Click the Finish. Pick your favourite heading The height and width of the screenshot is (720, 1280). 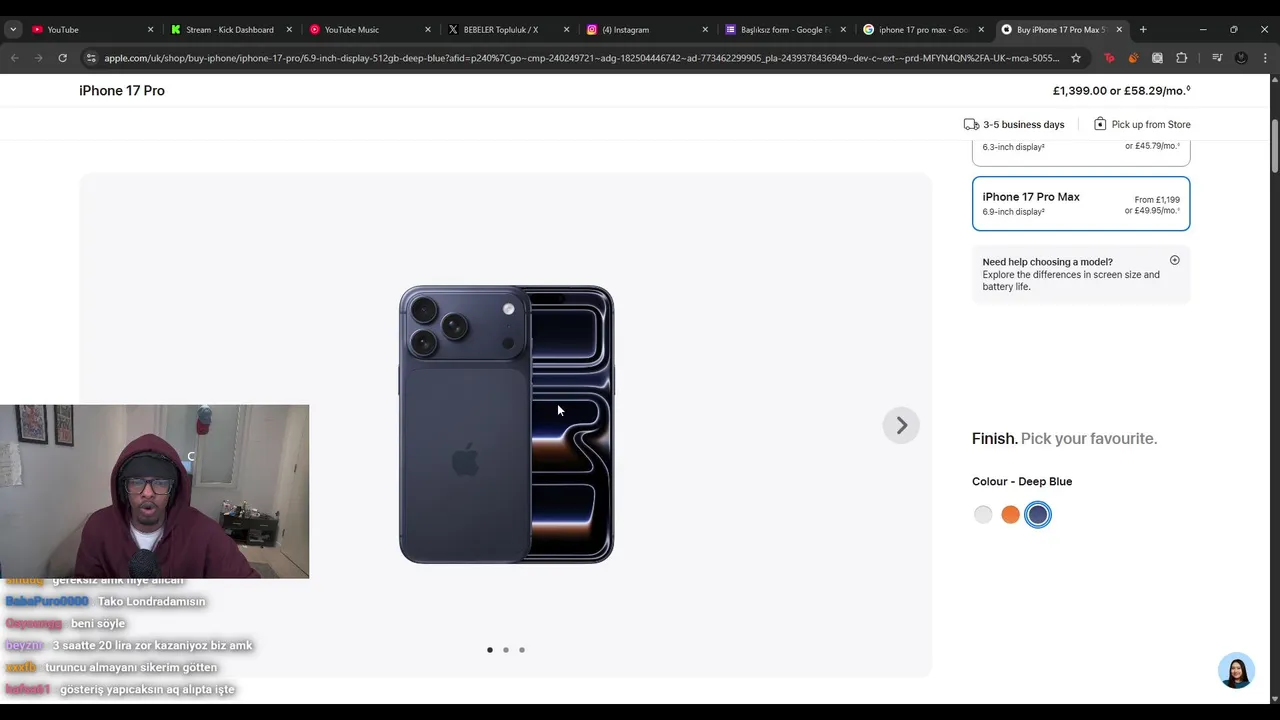point(1064,439)
